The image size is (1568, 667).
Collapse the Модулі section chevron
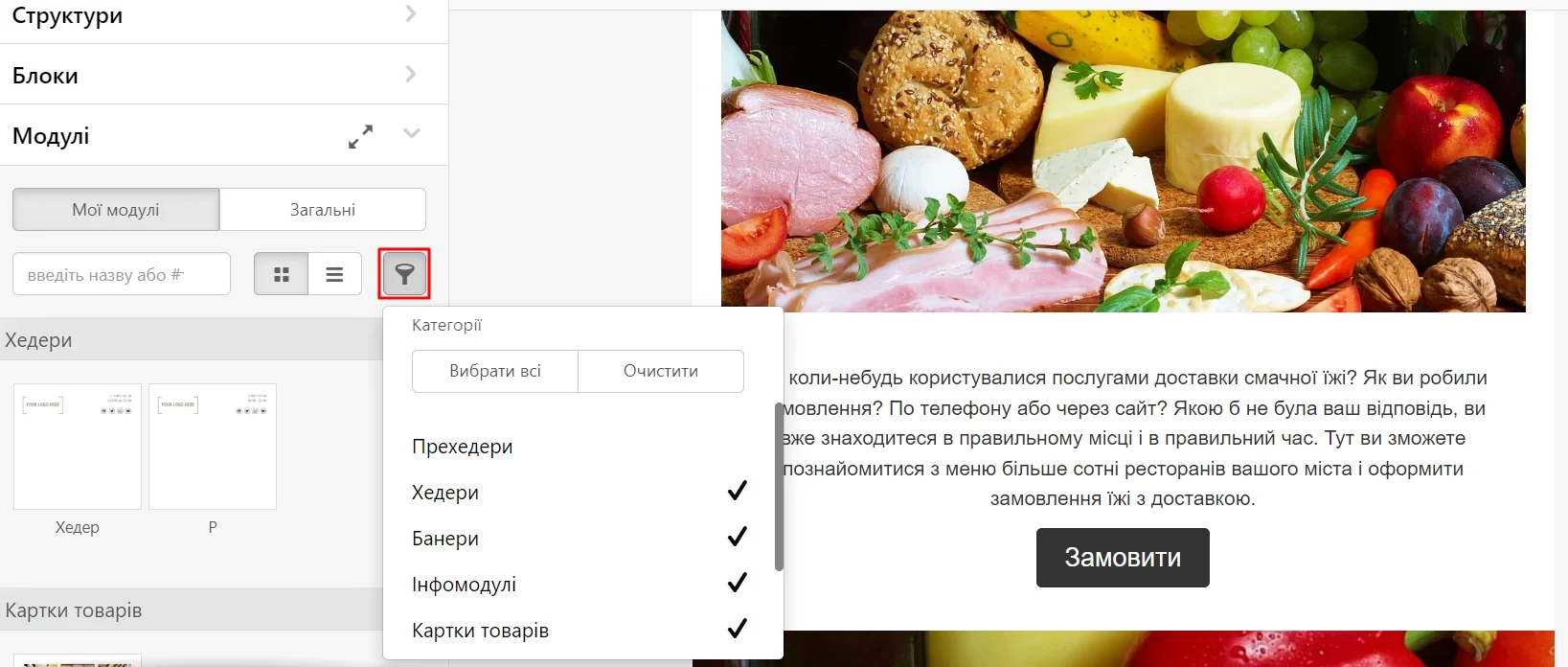point(412,133)
